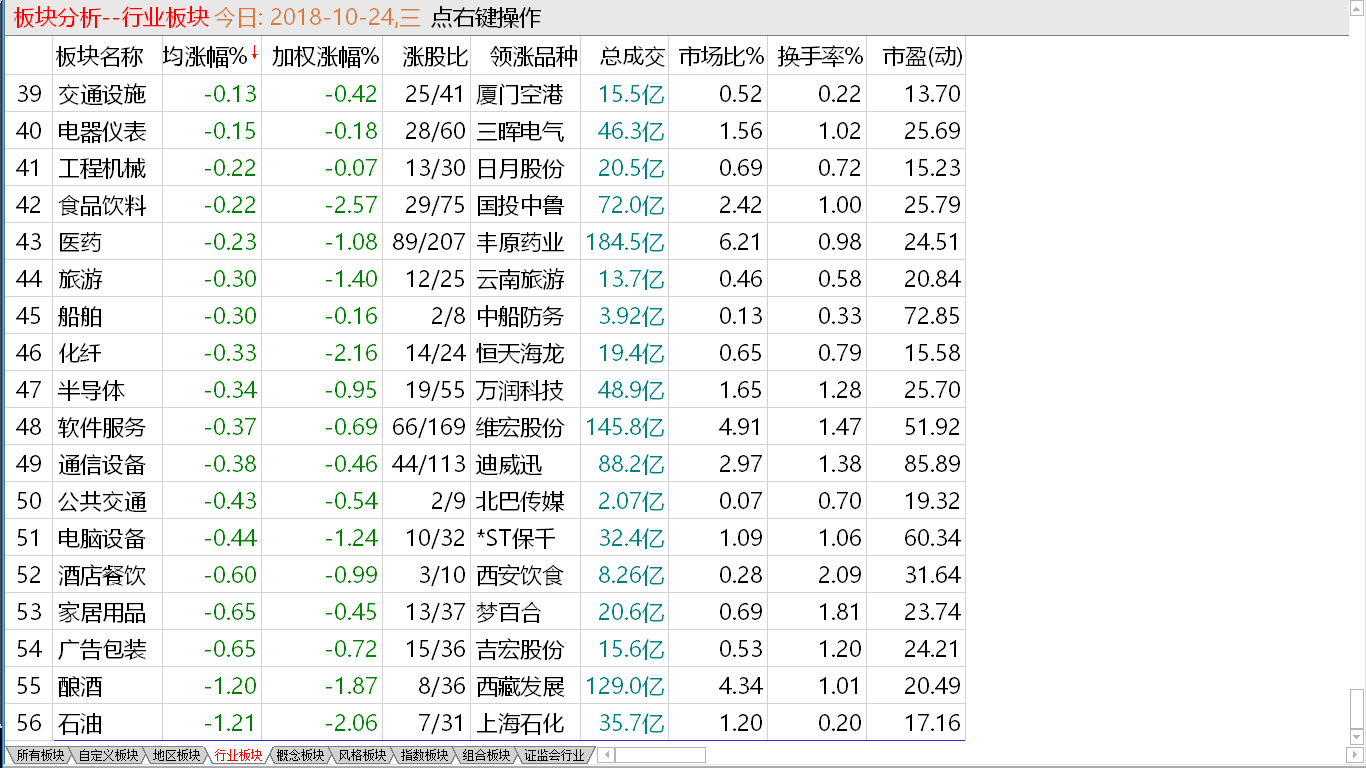Select the 医药 sector name
Viewport: 1366px width, 768px height.
coord(80,242)
